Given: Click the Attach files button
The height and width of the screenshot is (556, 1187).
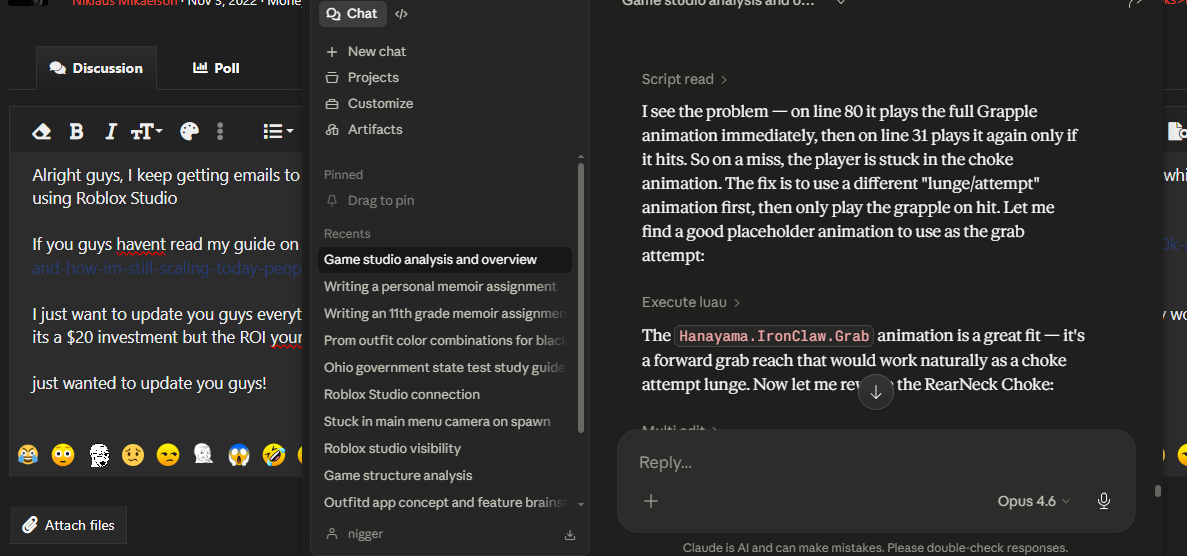Looking at the screenshot, I should (69, 525).
